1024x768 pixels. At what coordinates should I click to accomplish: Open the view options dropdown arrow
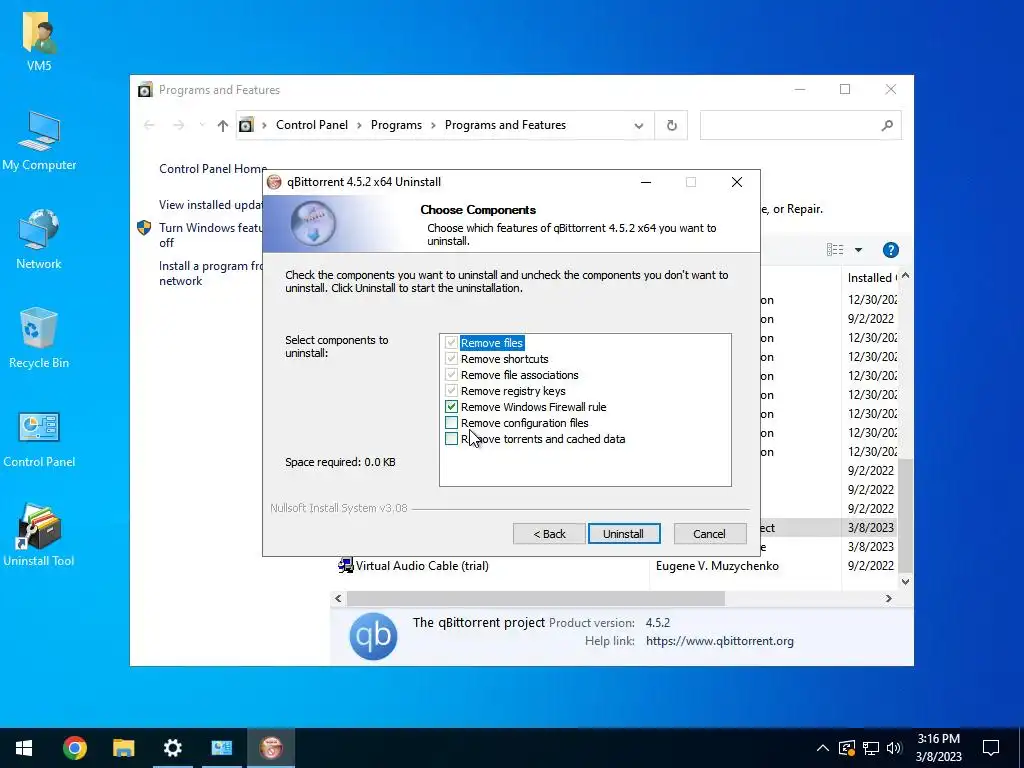pyautogui.click(x=858, y=250)
